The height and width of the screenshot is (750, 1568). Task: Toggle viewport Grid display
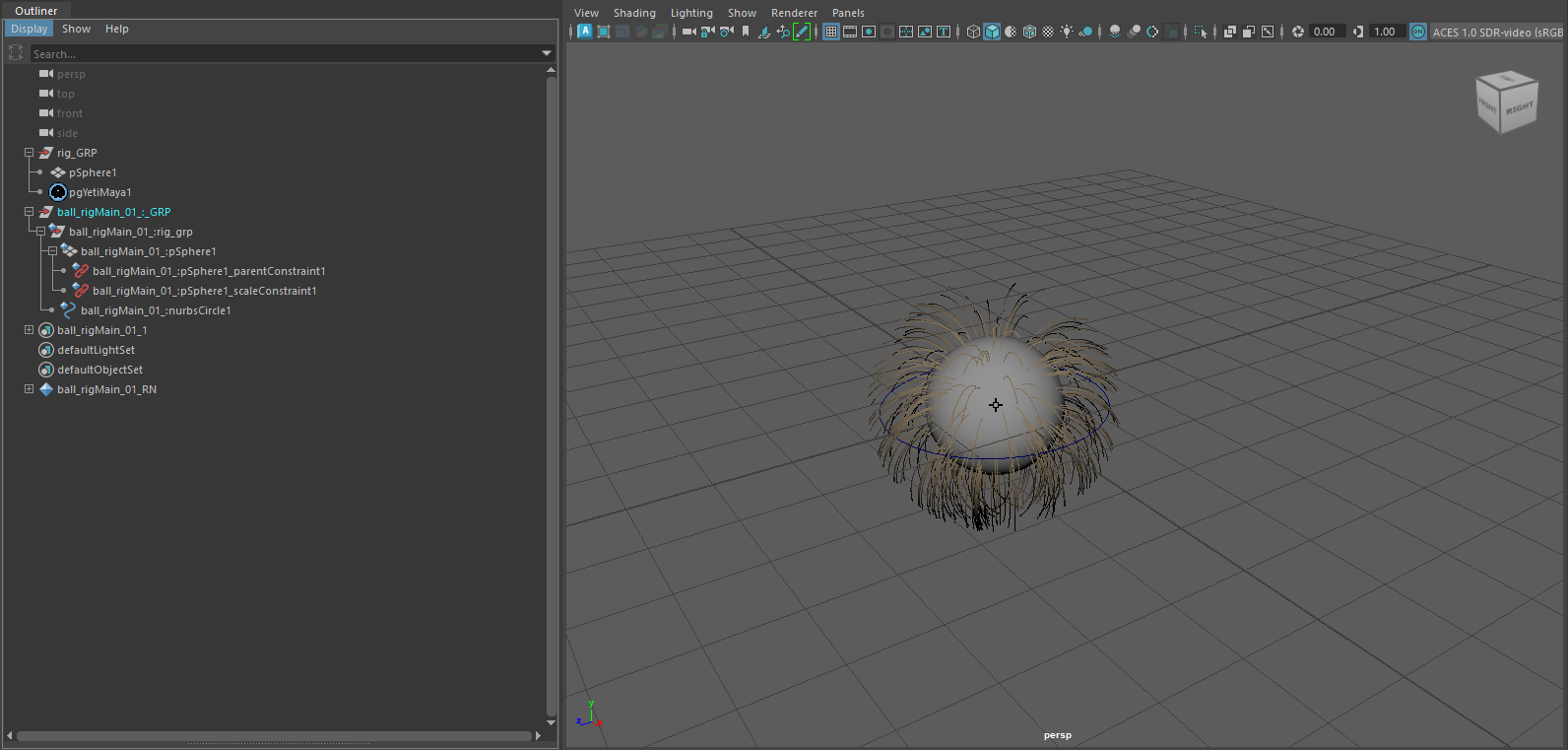831,32
